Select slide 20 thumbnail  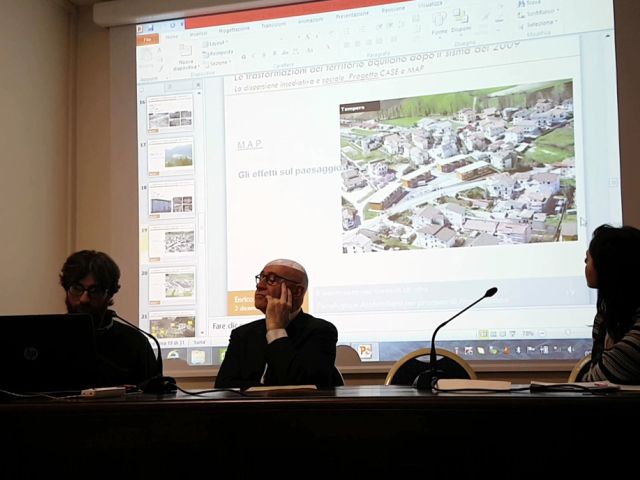click(x=172, y=286)
